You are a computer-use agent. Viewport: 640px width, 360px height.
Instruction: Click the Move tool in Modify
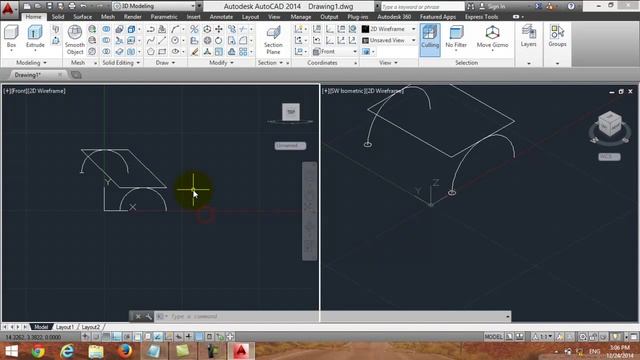[219, 29]
